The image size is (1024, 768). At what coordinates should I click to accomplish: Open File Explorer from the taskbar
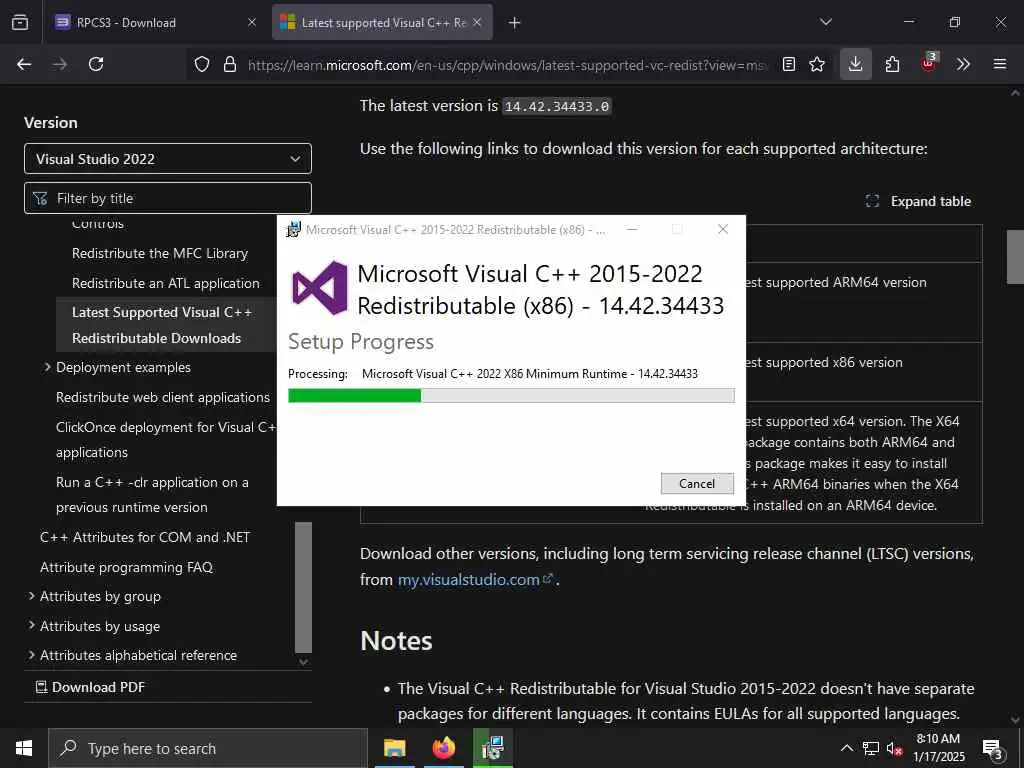pyautogui.click(x=394, y=748)
